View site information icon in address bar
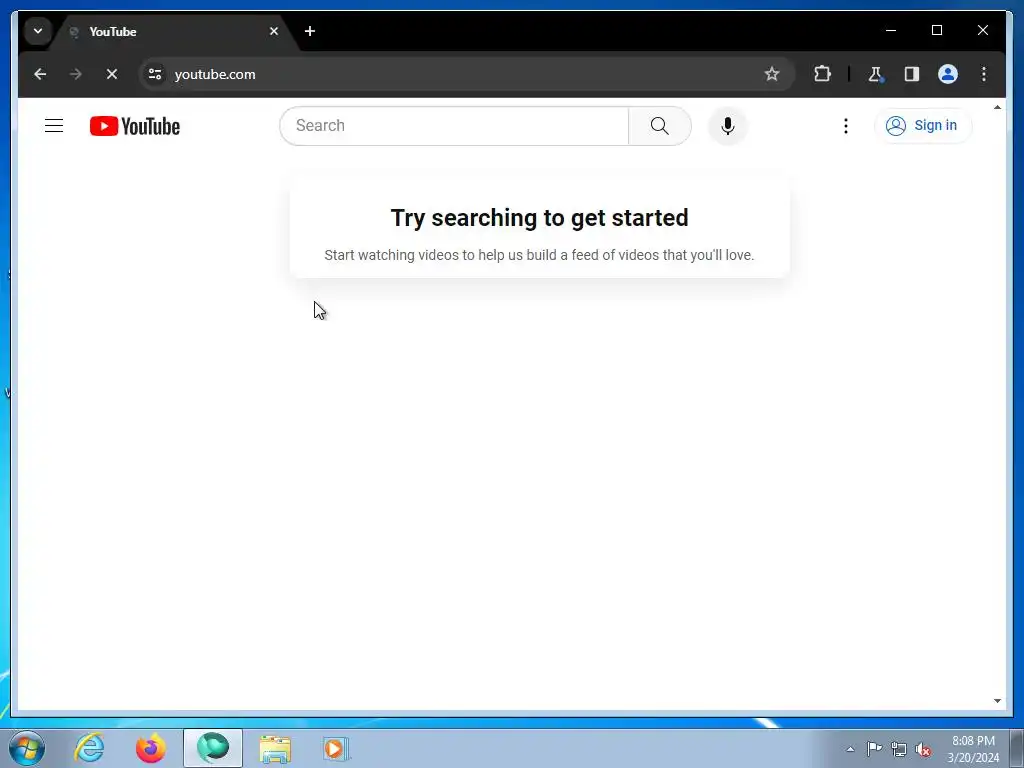This screenshot has height=768, width=1024. point(155,74)
